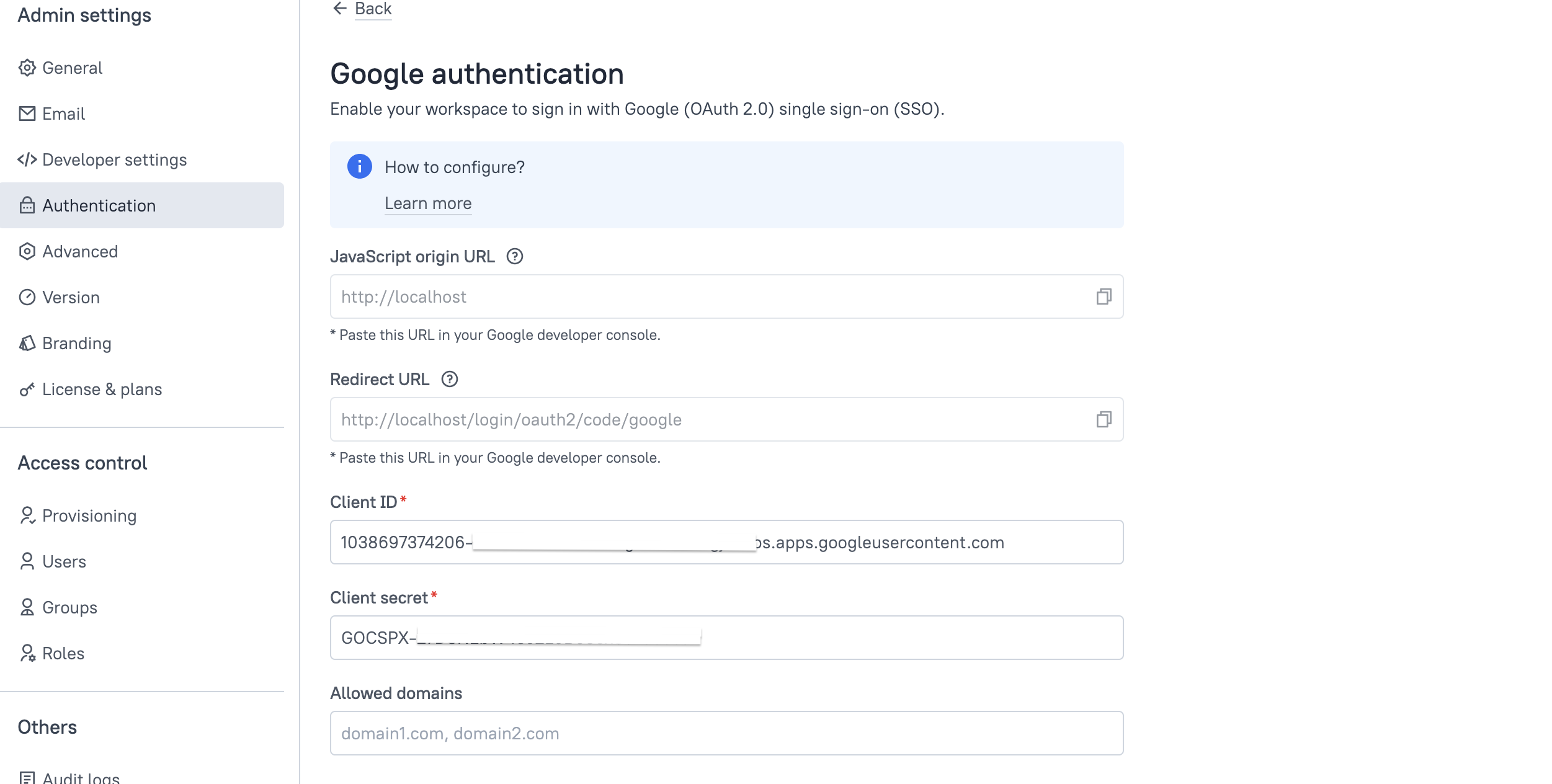Open the Roles page

(63, 653)
